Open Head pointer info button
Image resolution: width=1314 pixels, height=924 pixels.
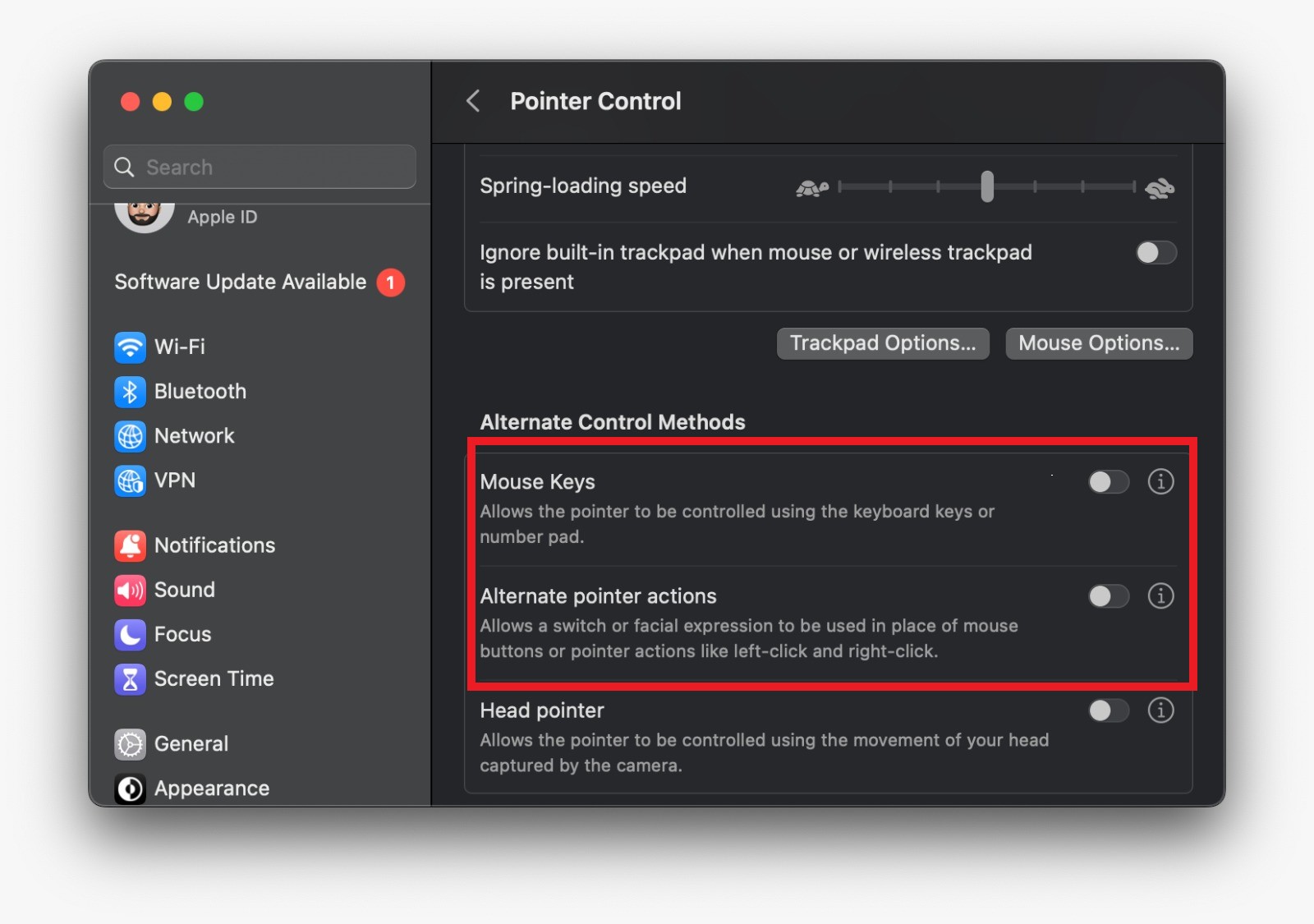[1160, 710]
